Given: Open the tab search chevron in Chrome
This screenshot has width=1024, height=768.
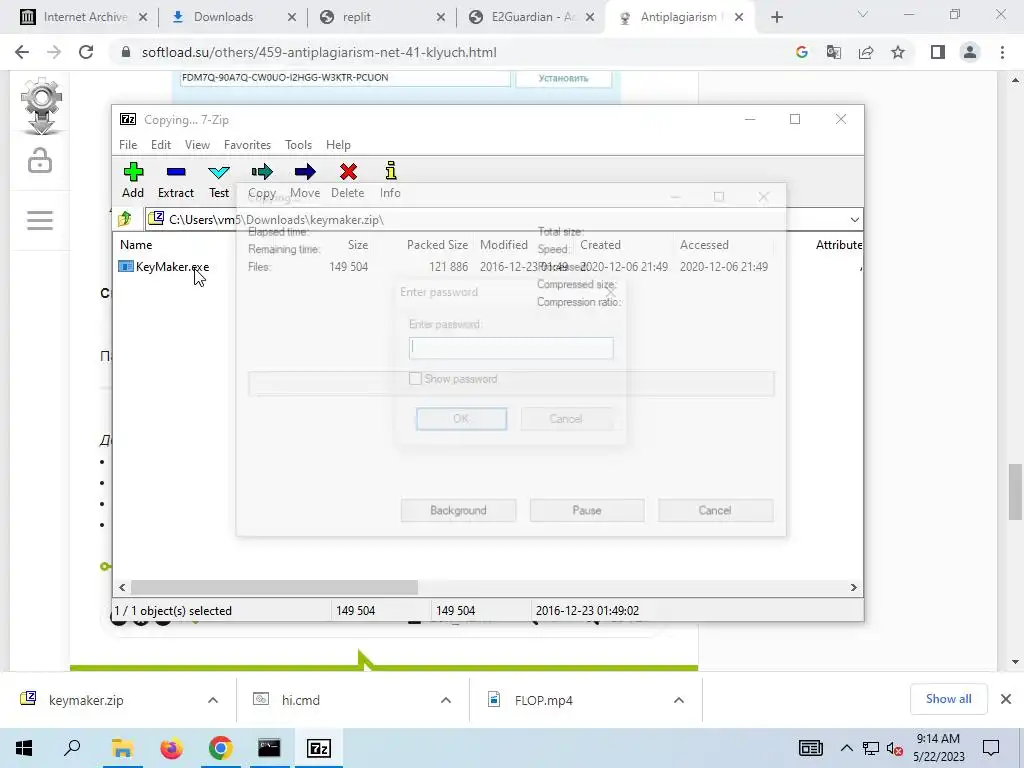Looking at the screenshot, I should pos(863,14).
